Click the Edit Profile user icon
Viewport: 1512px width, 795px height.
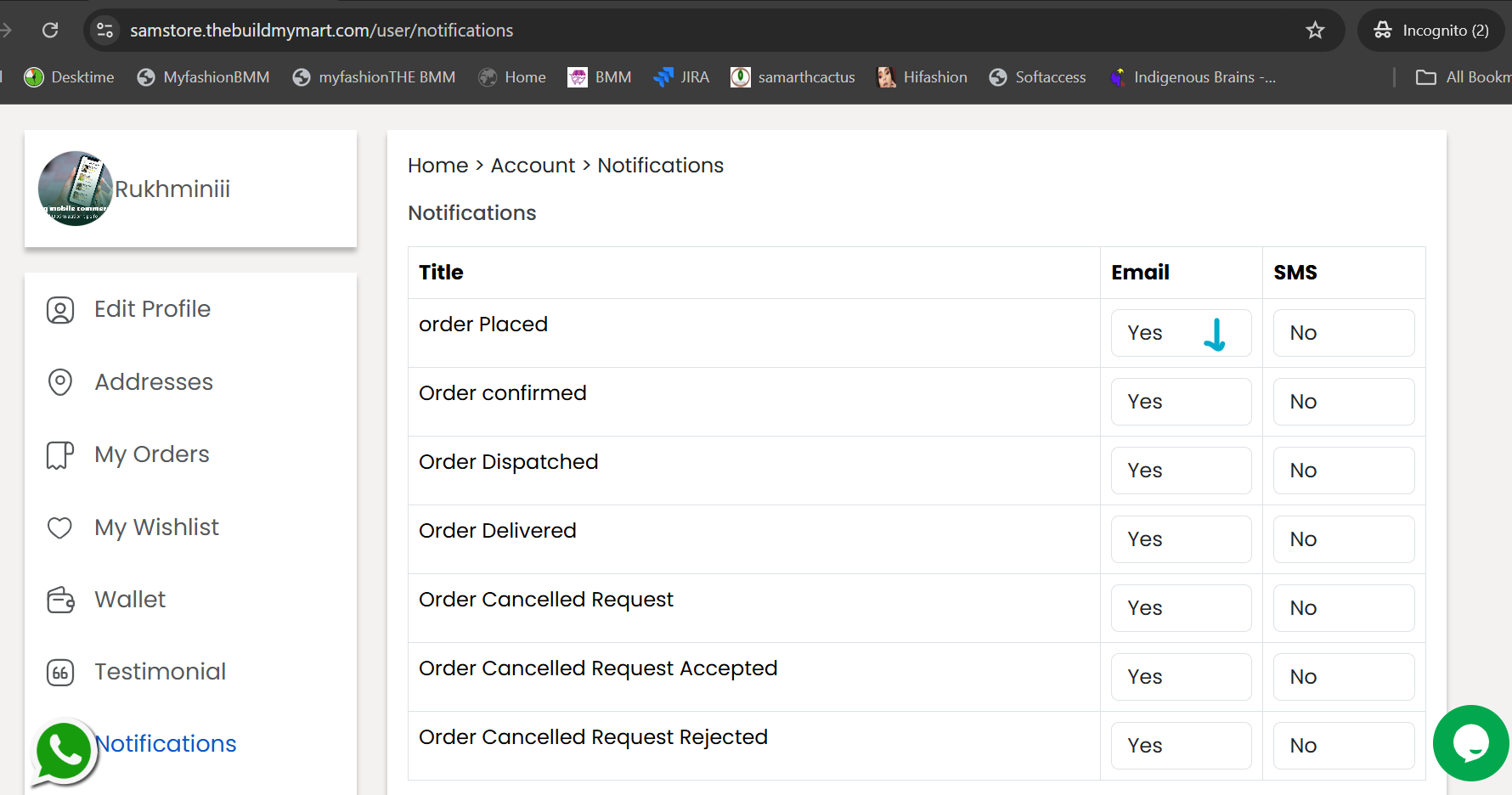point(60,310)
